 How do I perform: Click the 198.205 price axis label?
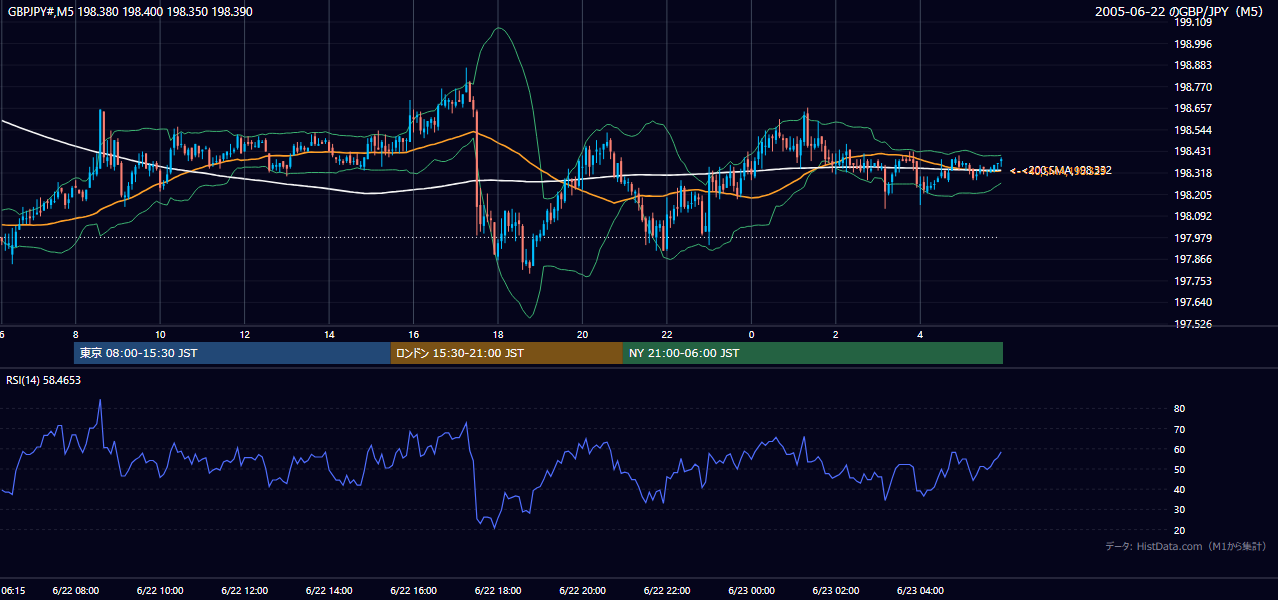click(x=1192, y=195)
